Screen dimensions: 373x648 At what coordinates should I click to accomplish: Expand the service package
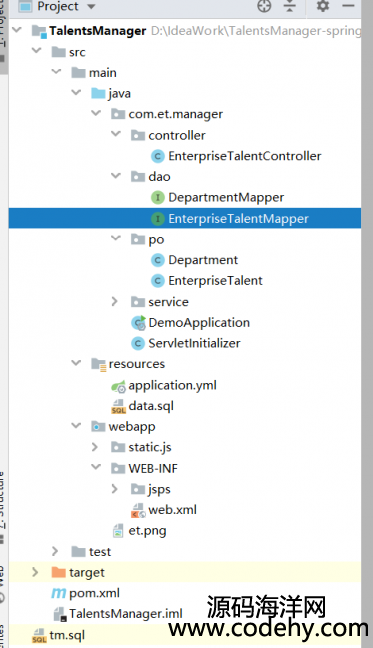(x=115, y=302)
